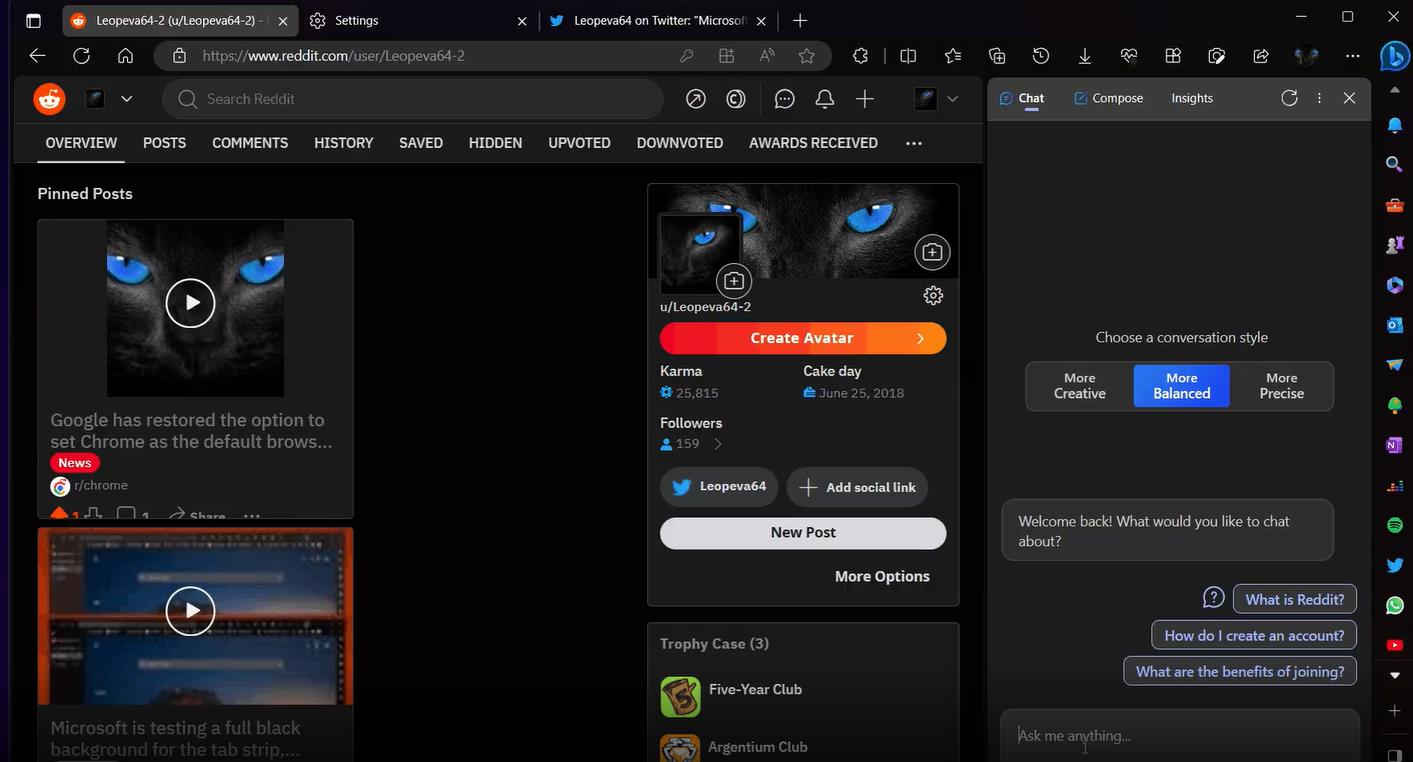
Task: Toggle split screen view in toolbar
Action: click(908, 56)
